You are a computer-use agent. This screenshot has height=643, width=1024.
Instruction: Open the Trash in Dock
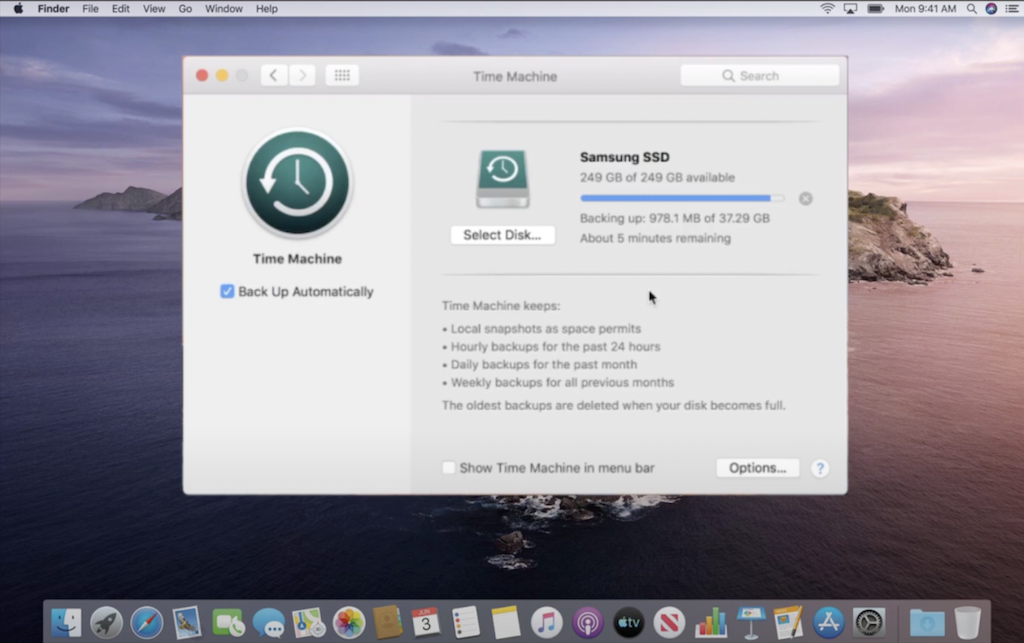pos(967,622)
